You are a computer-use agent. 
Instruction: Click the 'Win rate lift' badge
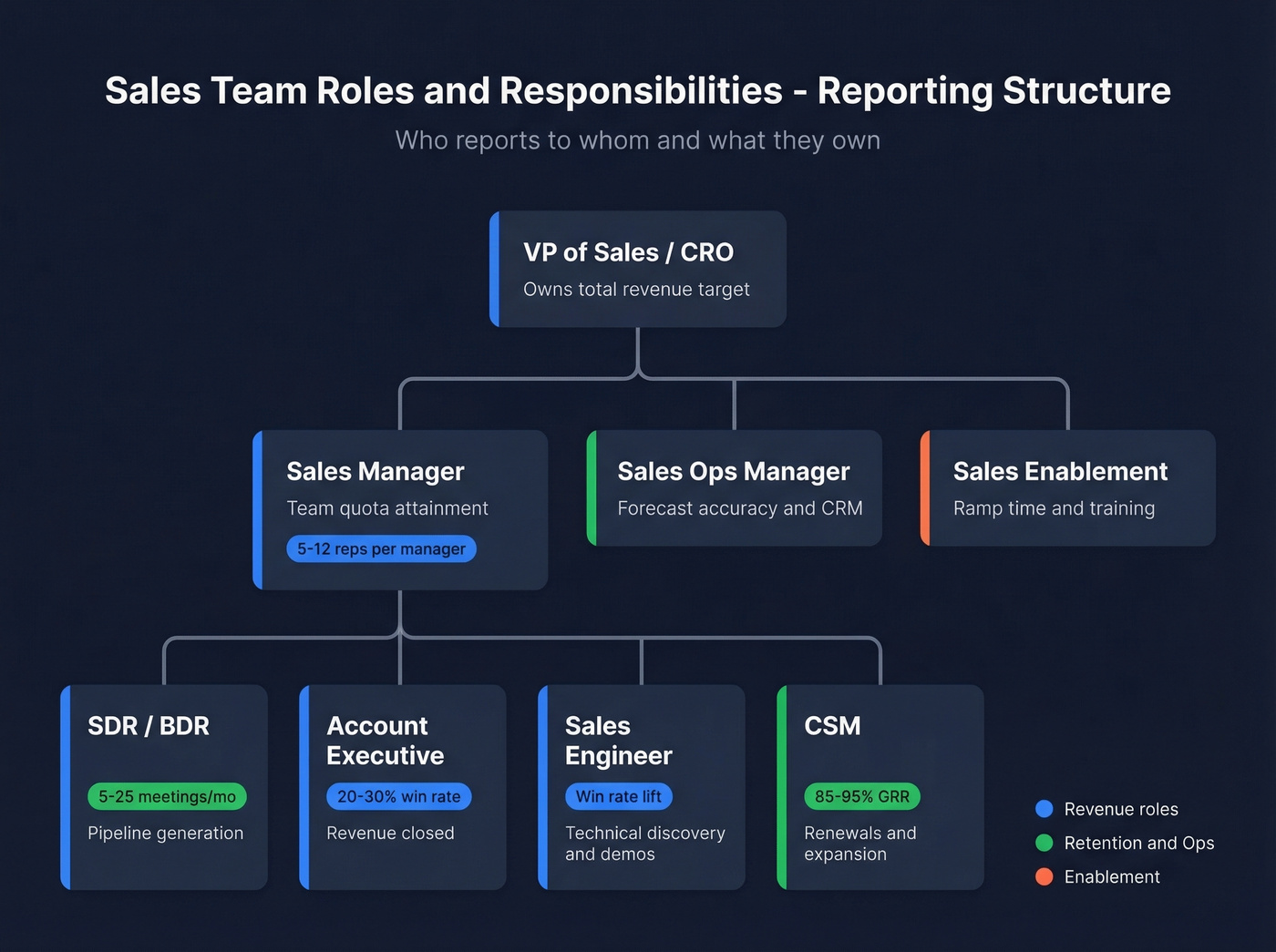click(x=619, y=796)
